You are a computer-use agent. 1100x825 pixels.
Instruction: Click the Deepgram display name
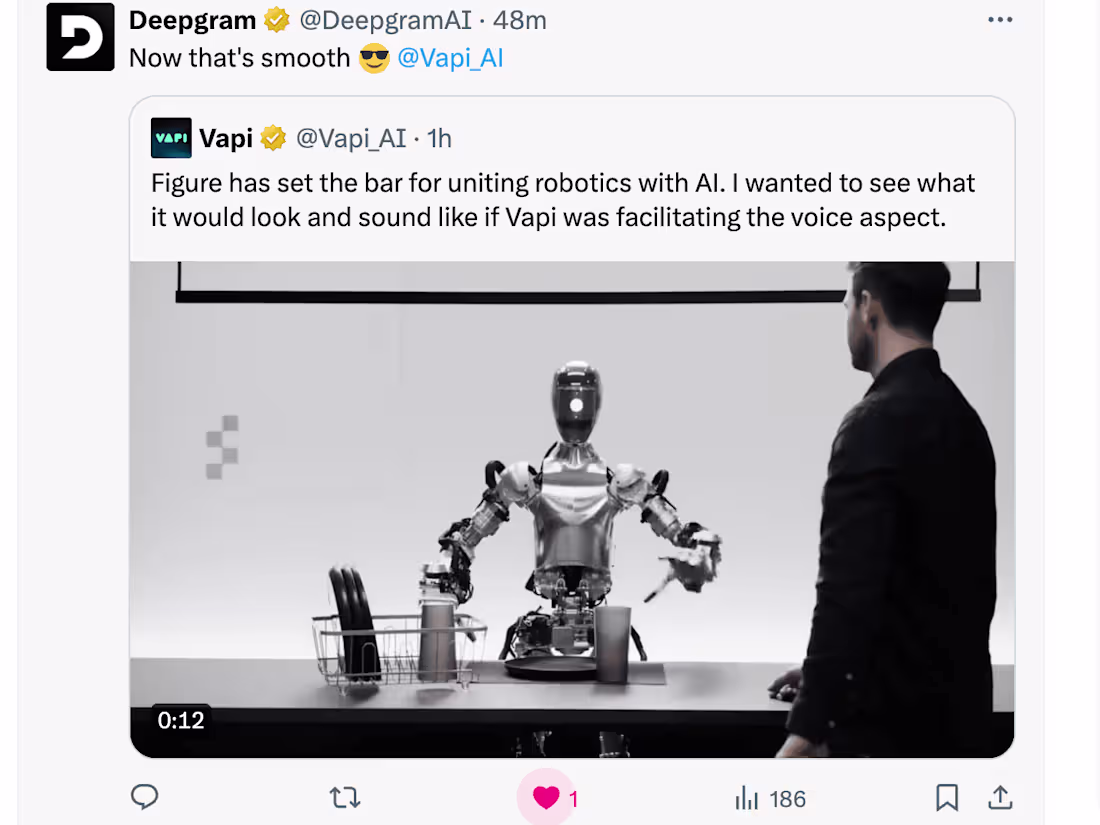pos(192,20)
